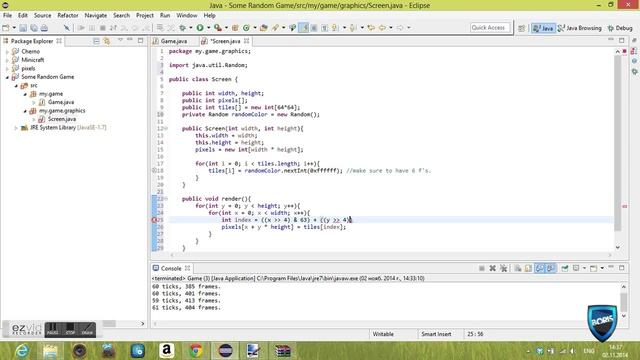The image size is (640, 360).
Task: Click the New Java Package icon
Action: tap(235, 28)
